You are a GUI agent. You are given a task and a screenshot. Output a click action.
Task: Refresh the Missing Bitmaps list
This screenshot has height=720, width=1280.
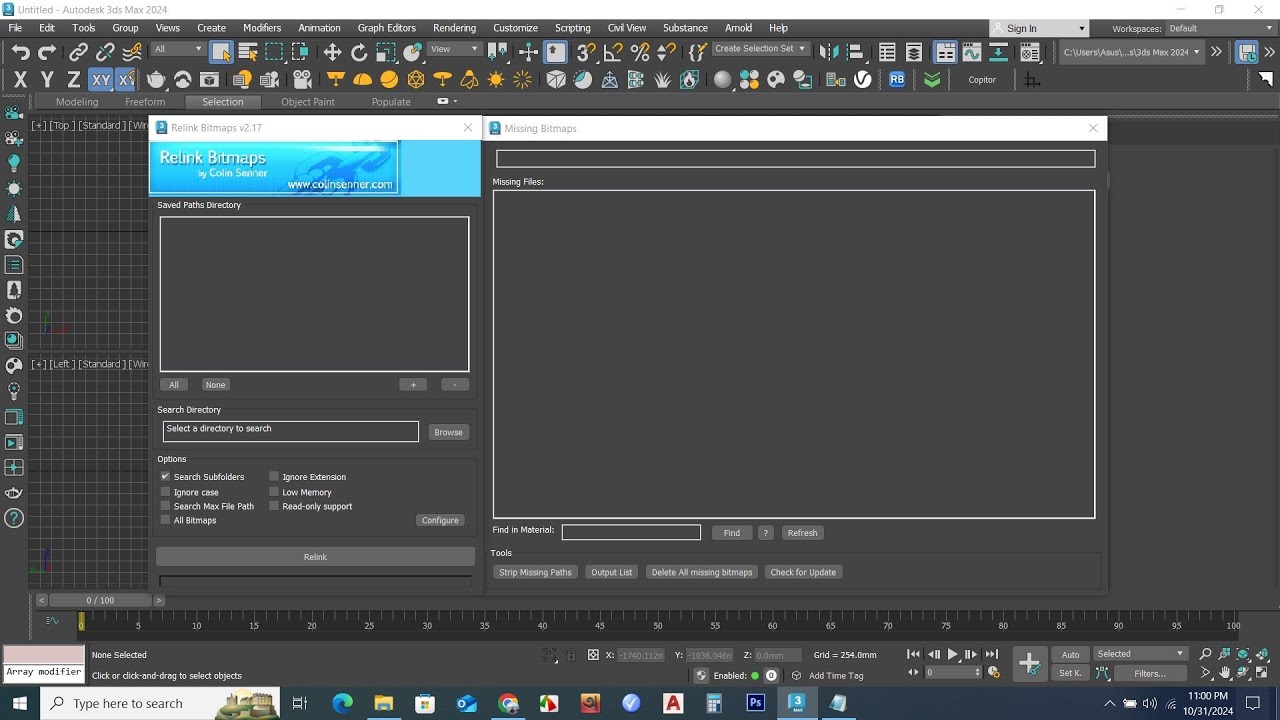click(x=802, y=533)
